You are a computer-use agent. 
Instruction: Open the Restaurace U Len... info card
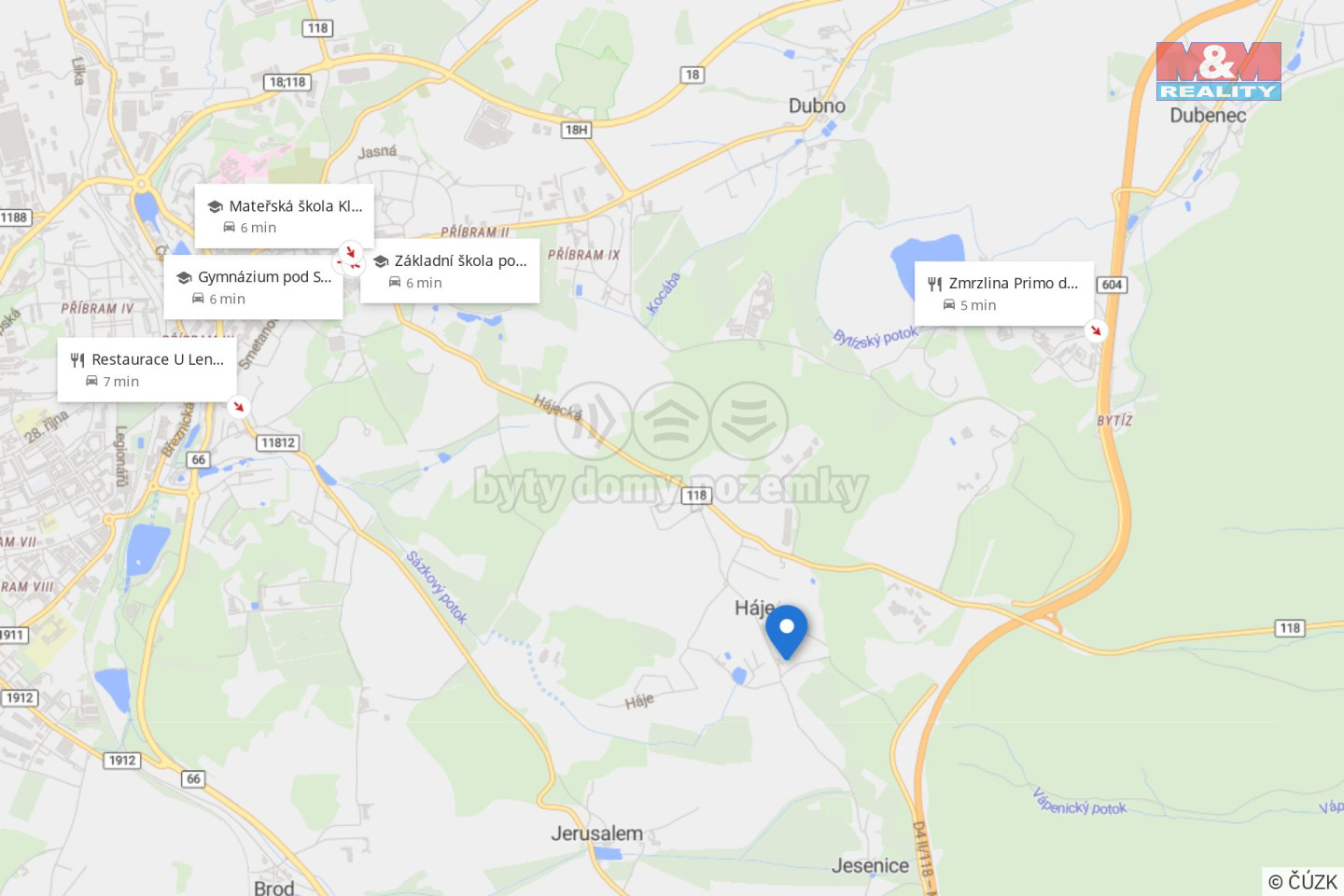pos(147,370)
